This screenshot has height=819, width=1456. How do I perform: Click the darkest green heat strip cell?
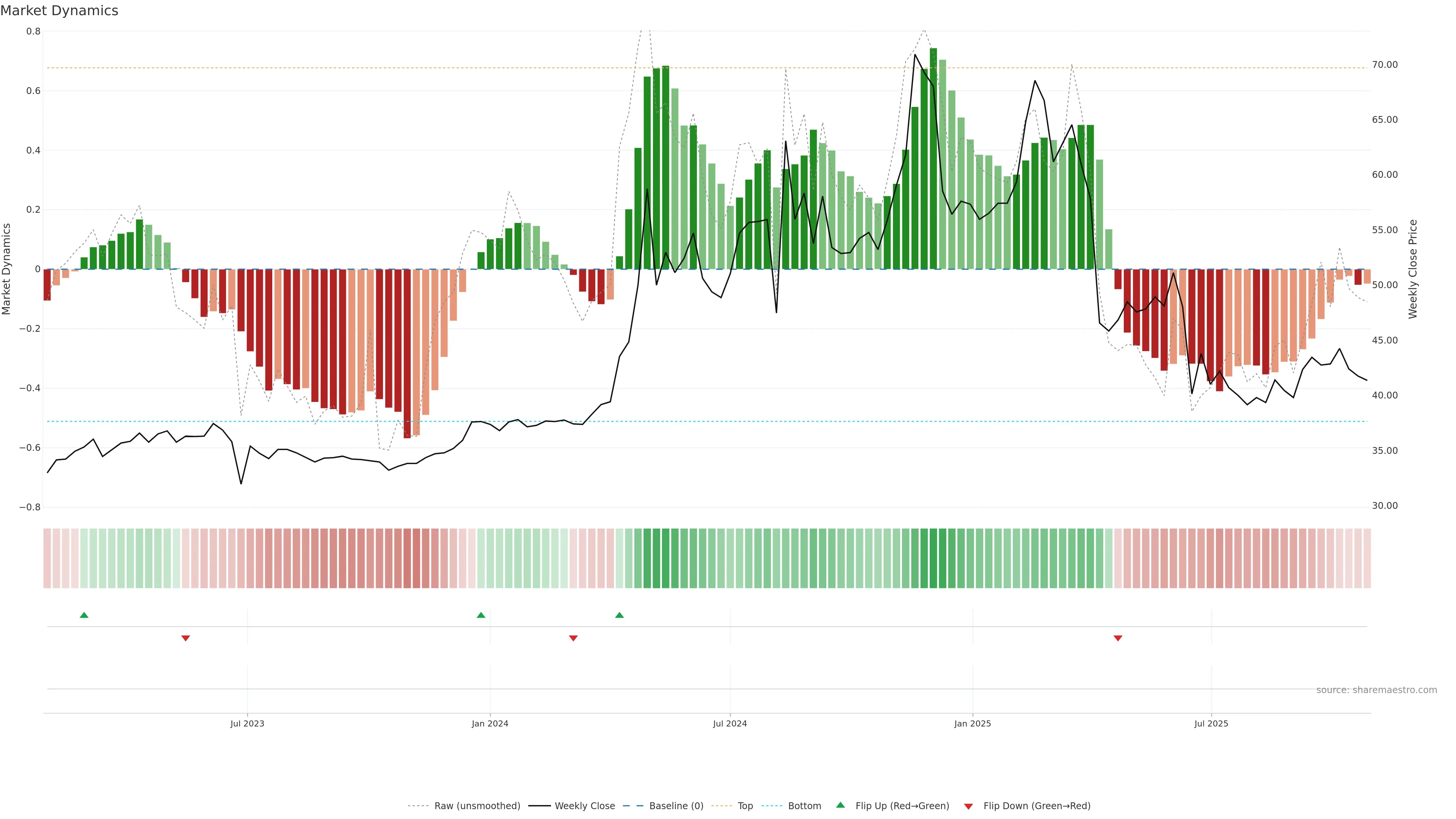click(933, 559)
